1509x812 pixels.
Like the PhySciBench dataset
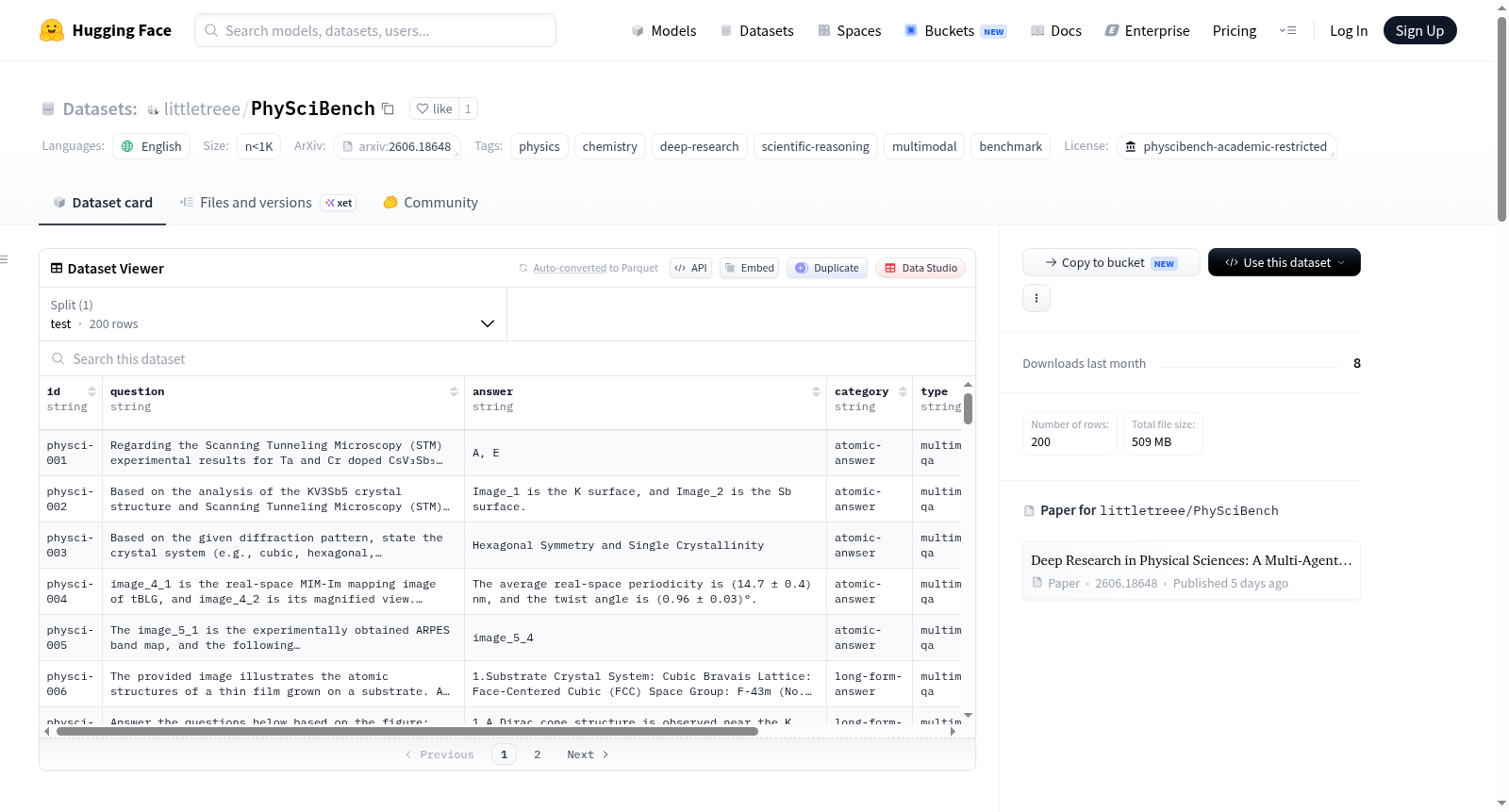(435, 108)
